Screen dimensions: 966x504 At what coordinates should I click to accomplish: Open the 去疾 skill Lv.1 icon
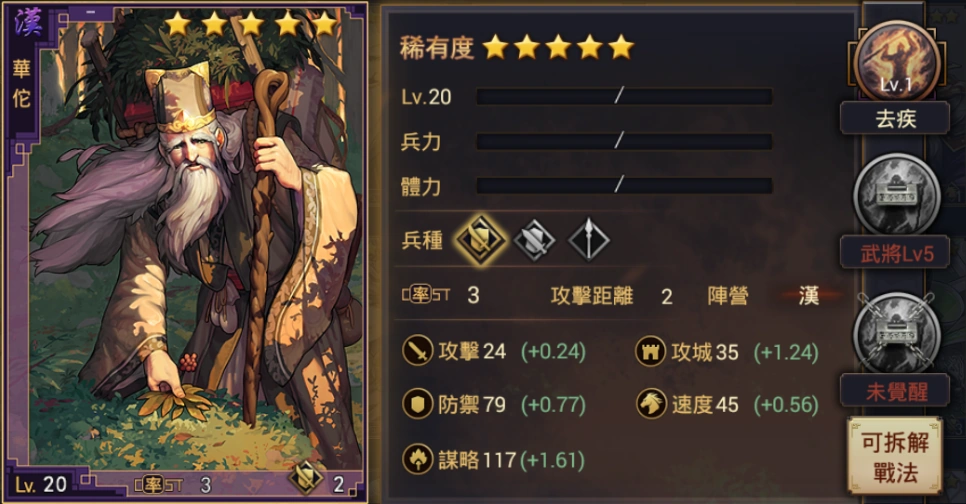[x=896, y=62]
